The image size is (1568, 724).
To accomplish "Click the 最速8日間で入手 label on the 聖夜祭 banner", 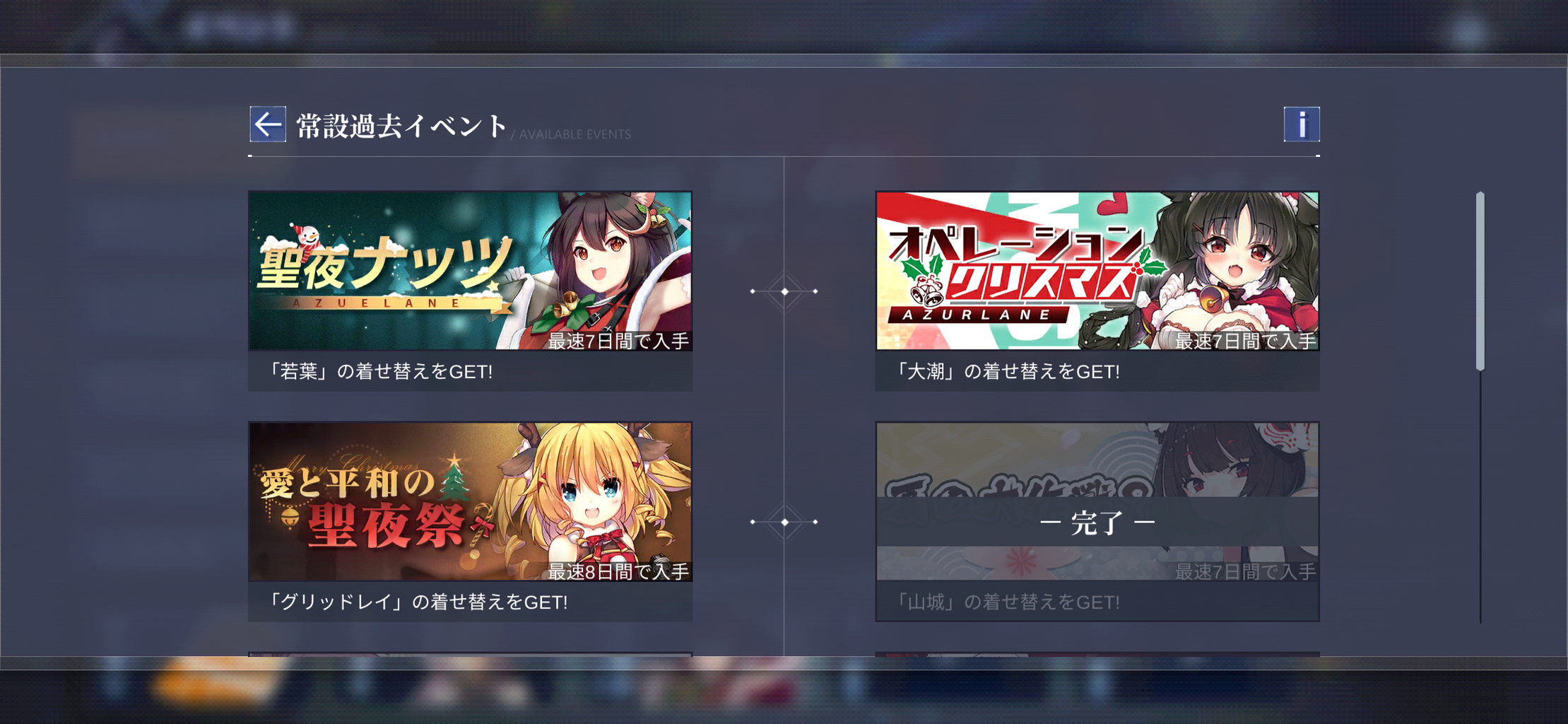I will [x=618, y=571].
